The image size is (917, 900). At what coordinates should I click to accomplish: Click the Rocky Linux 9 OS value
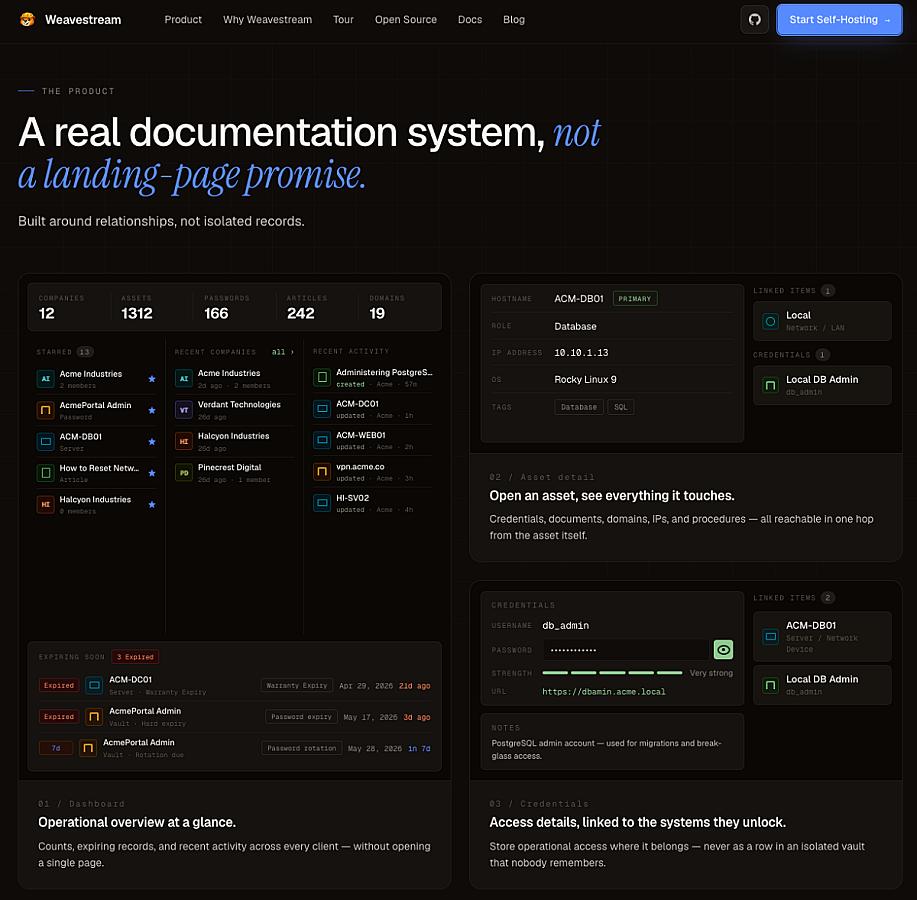coord(585,380)
